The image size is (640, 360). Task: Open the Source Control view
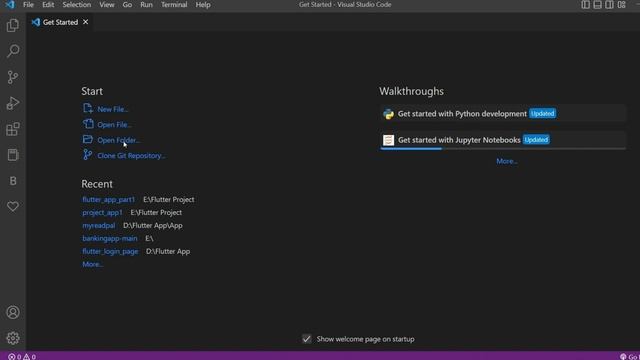[13, 77]
